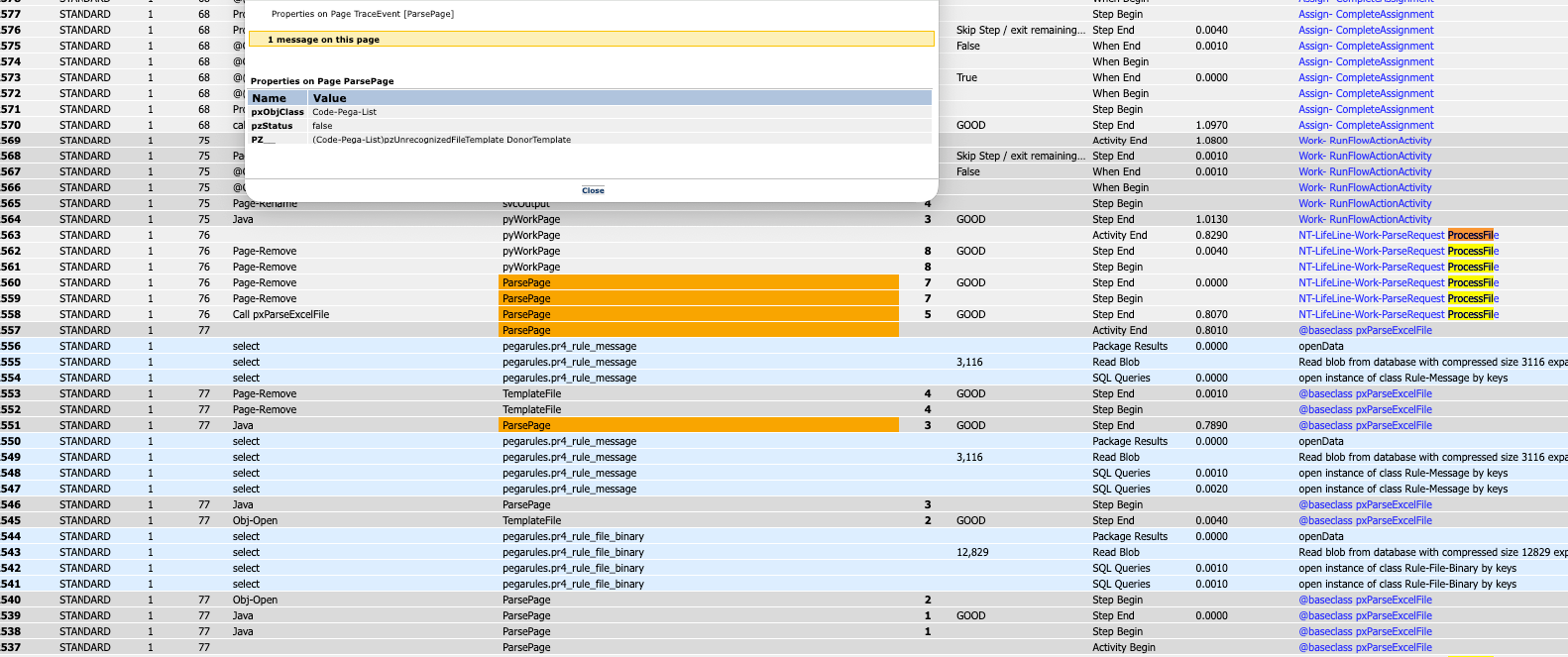Open NT-LifeLine-Work-ParseRequest ProcessFile on line 562
Screen dimensions: 1568x657
click(x=1398, y=251)
